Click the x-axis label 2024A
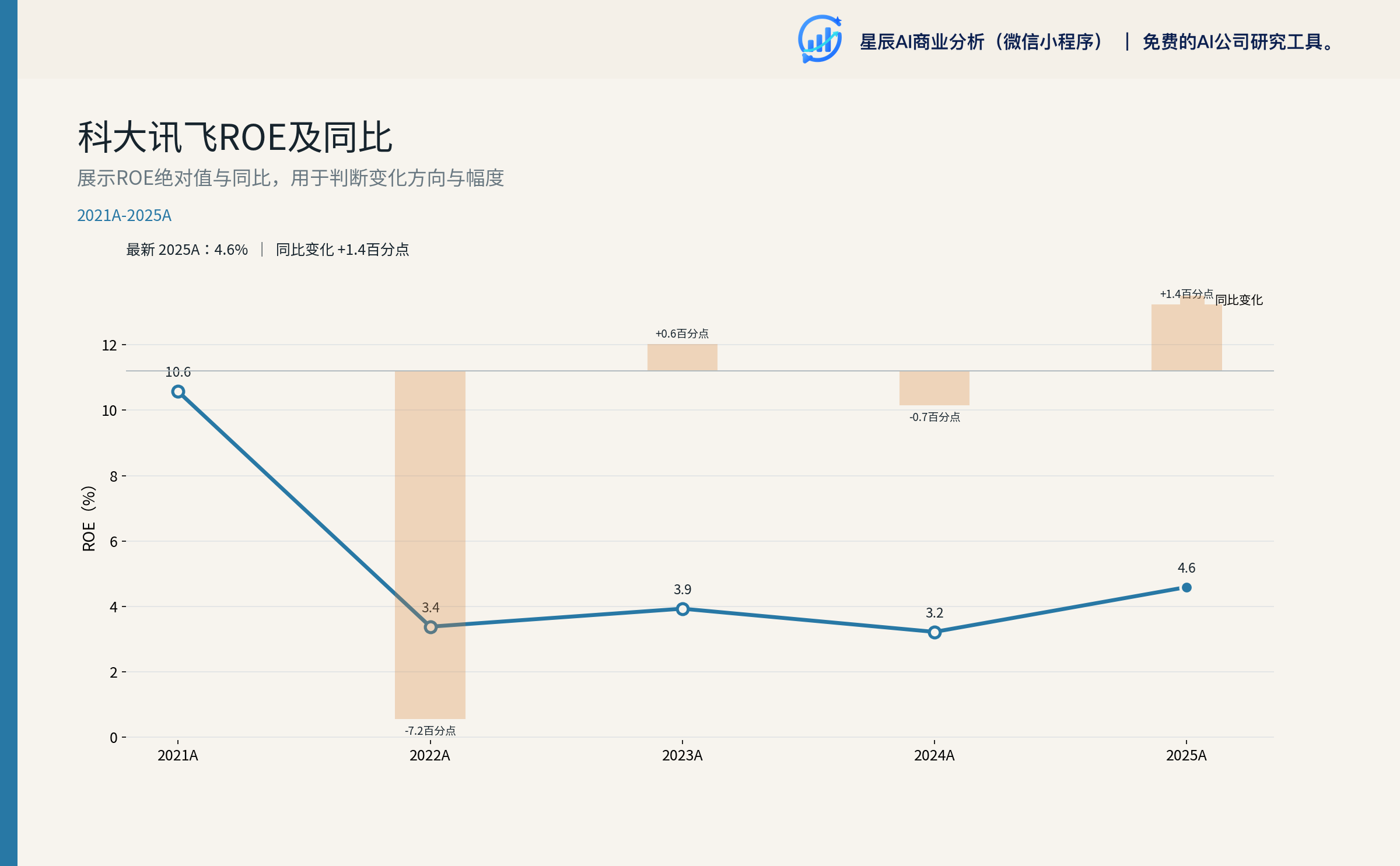1400x866 pixels. point(935,756)
